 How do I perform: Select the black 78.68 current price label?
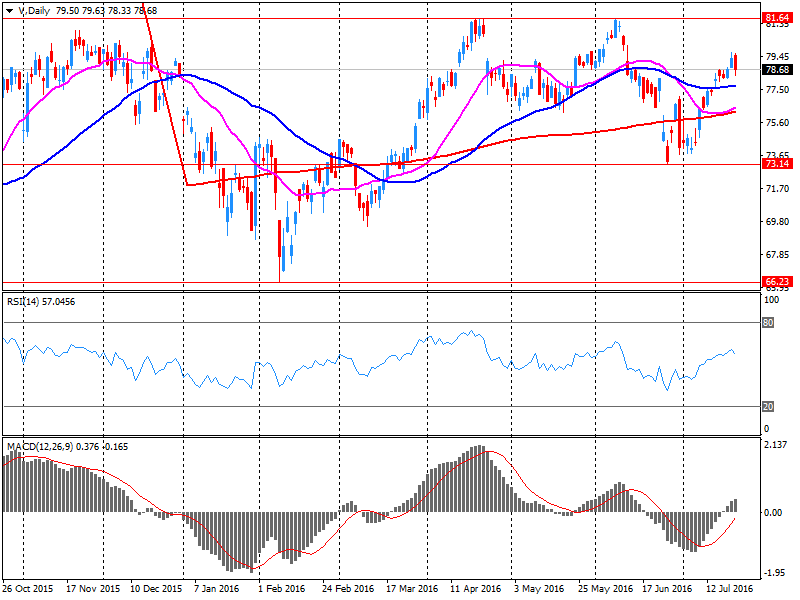tap(778, 69)
